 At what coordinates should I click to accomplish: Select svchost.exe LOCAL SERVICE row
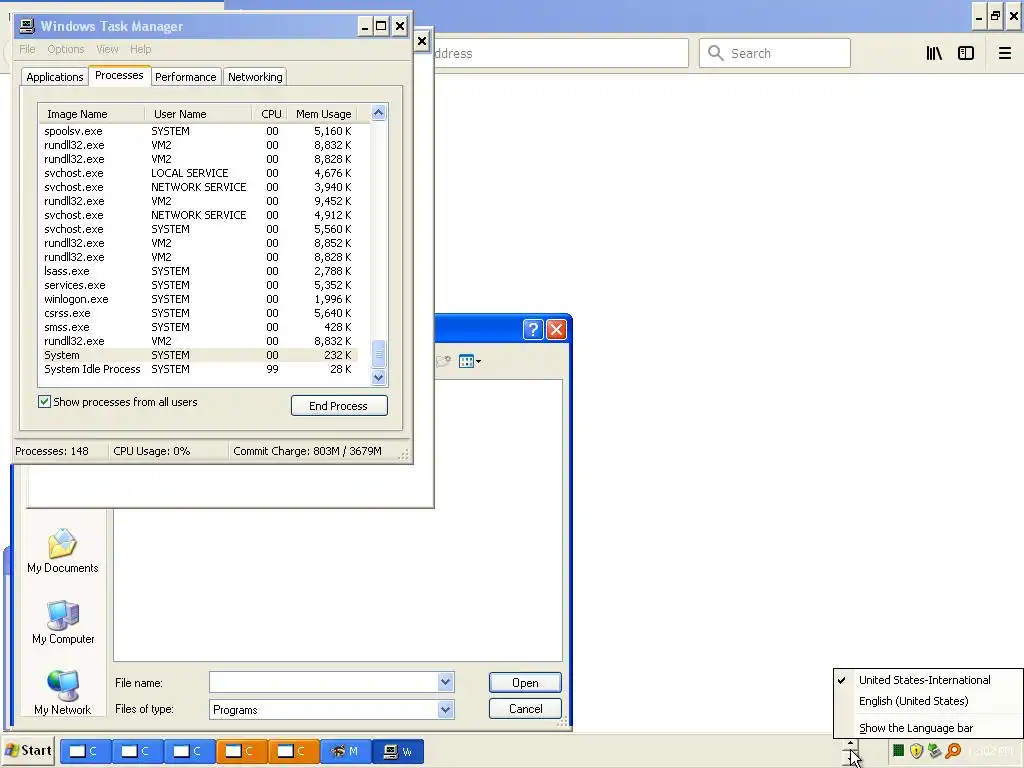point(198,173)
